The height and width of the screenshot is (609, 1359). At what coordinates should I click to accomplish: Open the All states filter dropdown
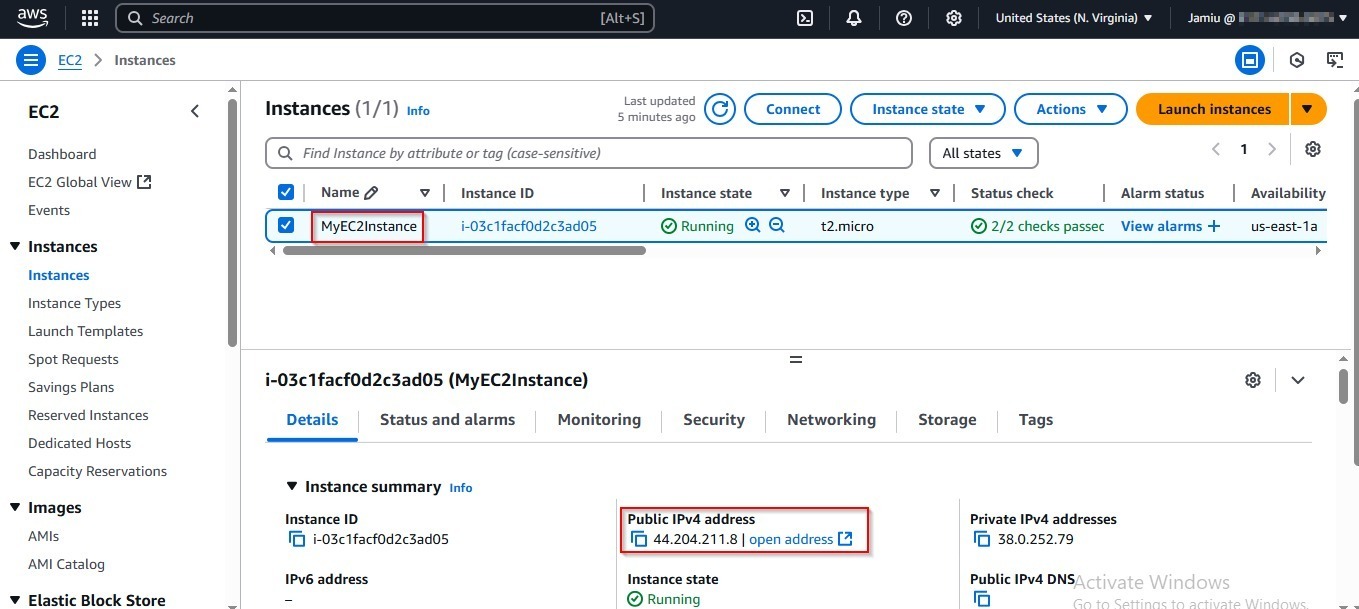984,153
